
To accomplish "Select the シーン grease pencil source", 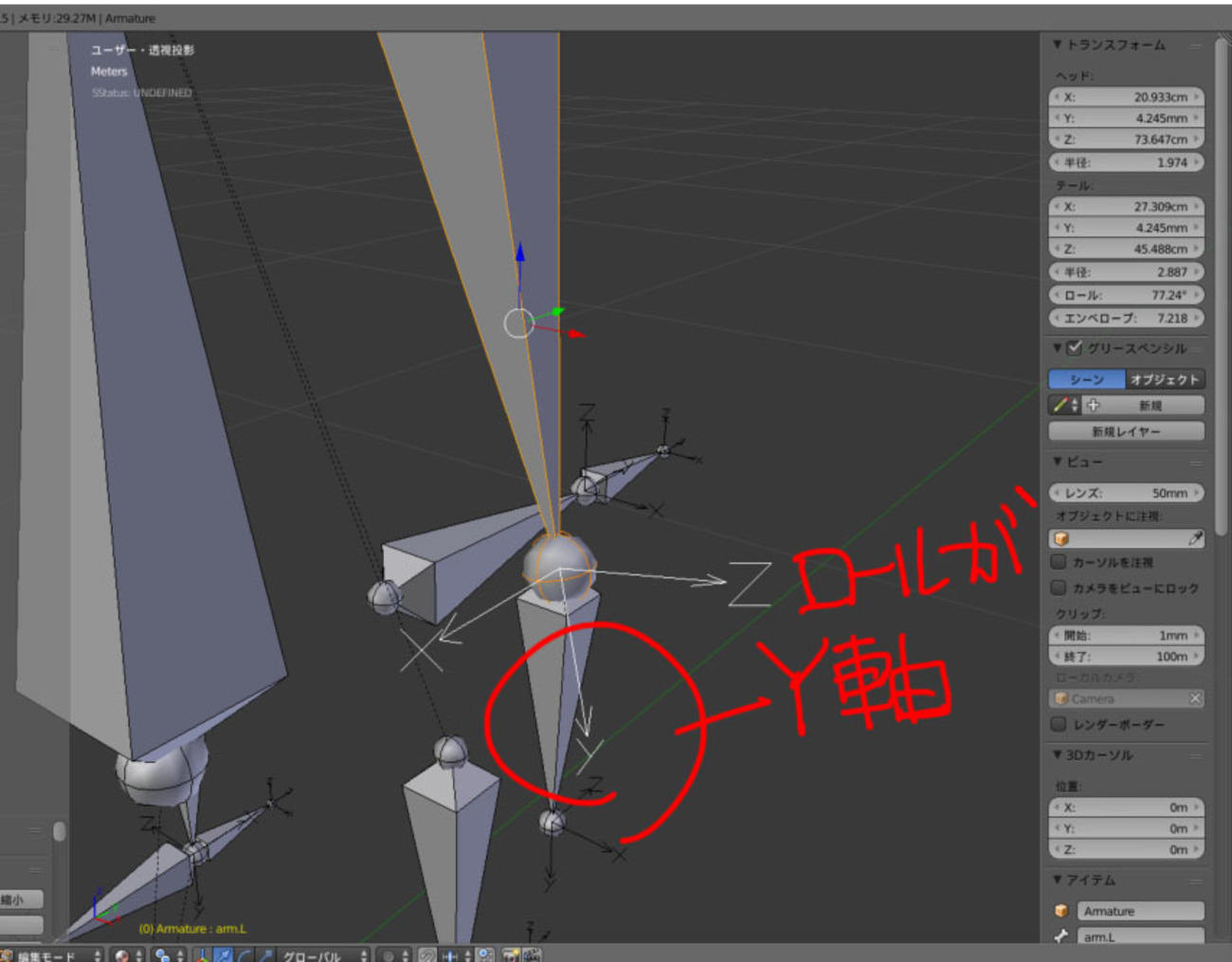I will [1087, 379].
